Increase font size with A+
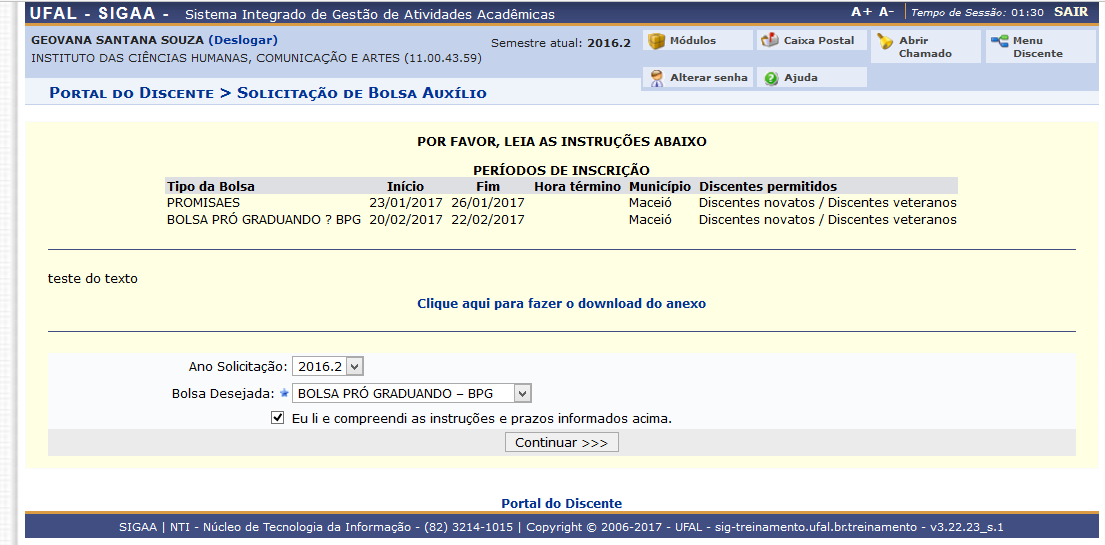Screen dimensions: 1105x545 tap(861, 12)
